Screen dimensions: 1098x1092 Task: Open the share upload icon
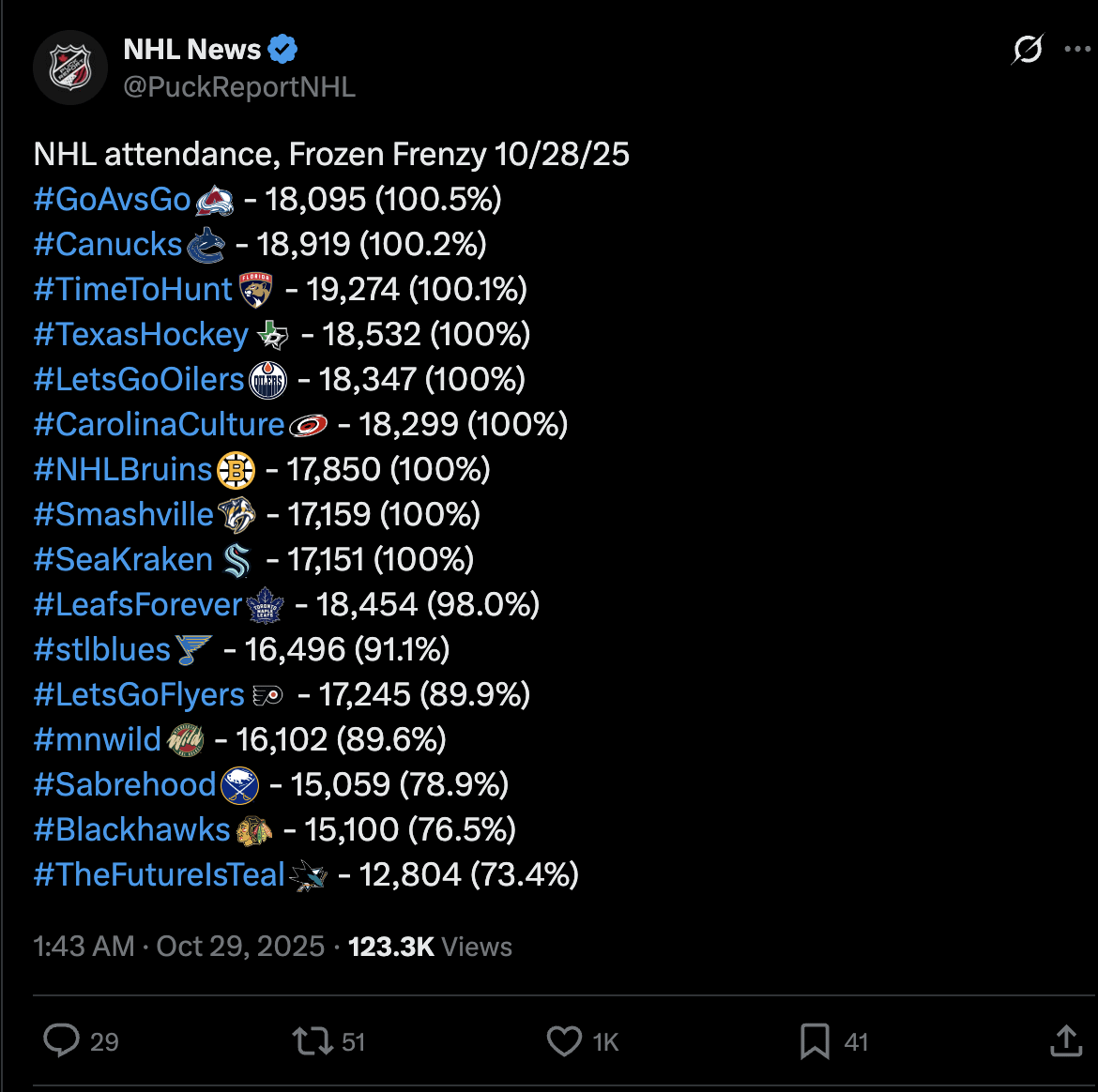point(1066,1040)
